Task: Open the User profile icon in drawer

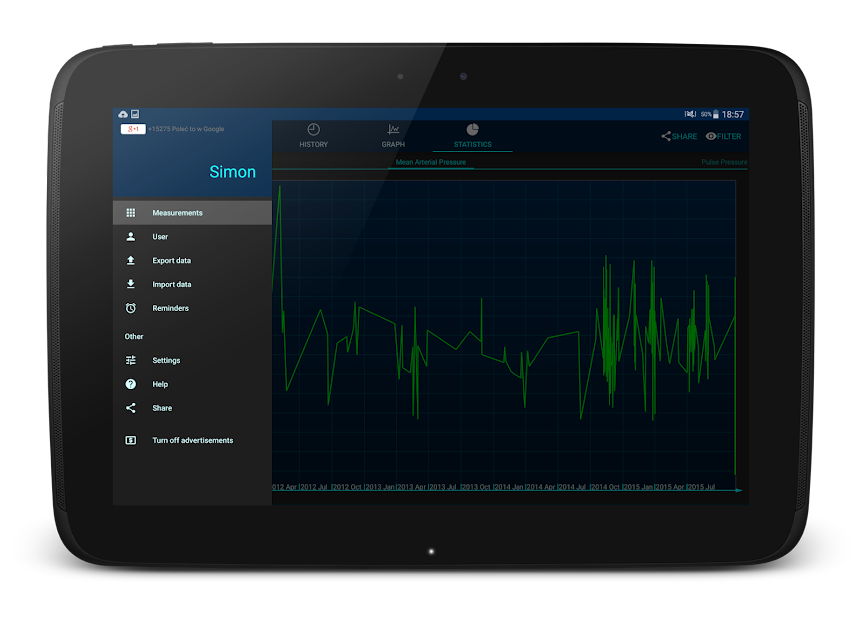Action: click(131, 237)
